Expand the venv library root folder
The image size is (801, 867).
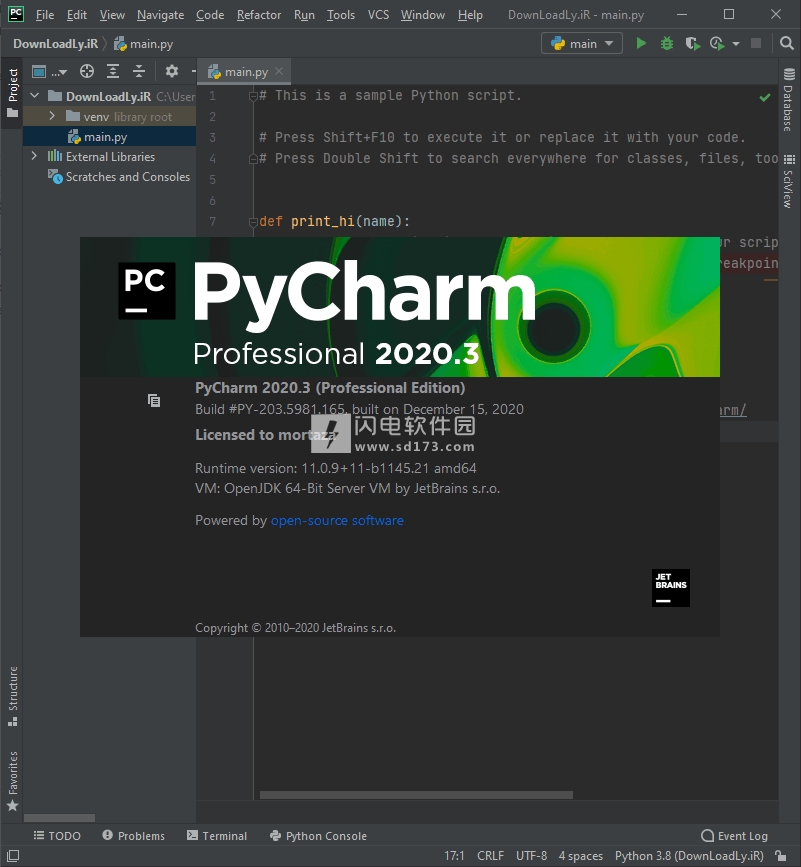[51, 115]
